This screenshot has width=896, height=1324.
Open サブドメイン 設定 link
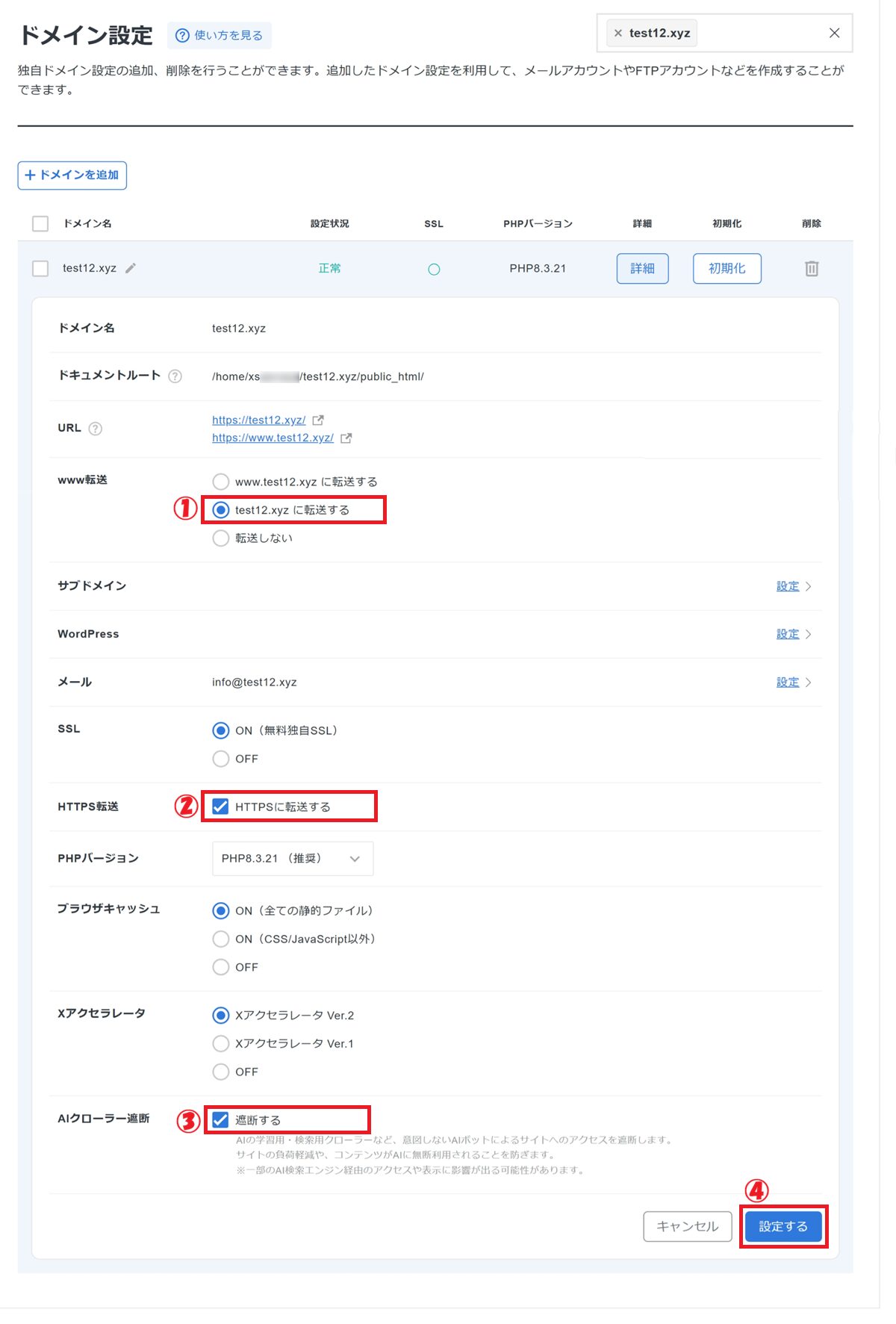click(788, 586)
